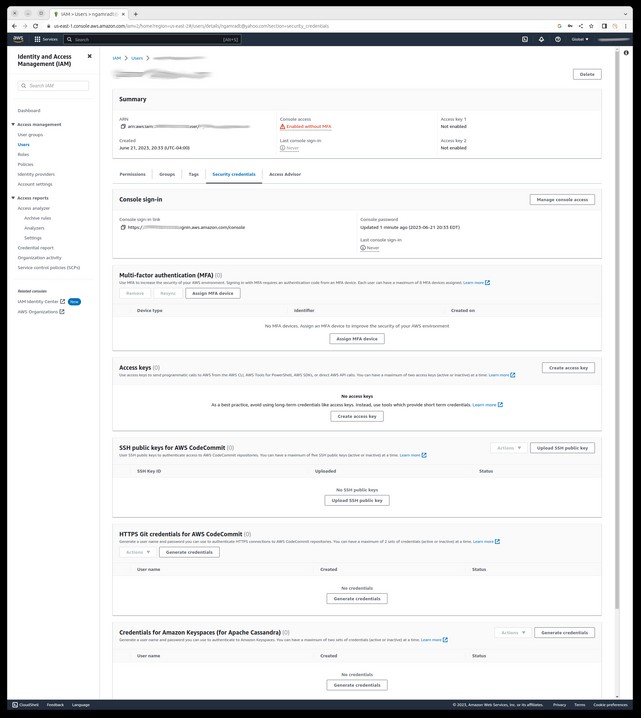Open the help question mark menu
641x718 pixels.
pos(558,39)
